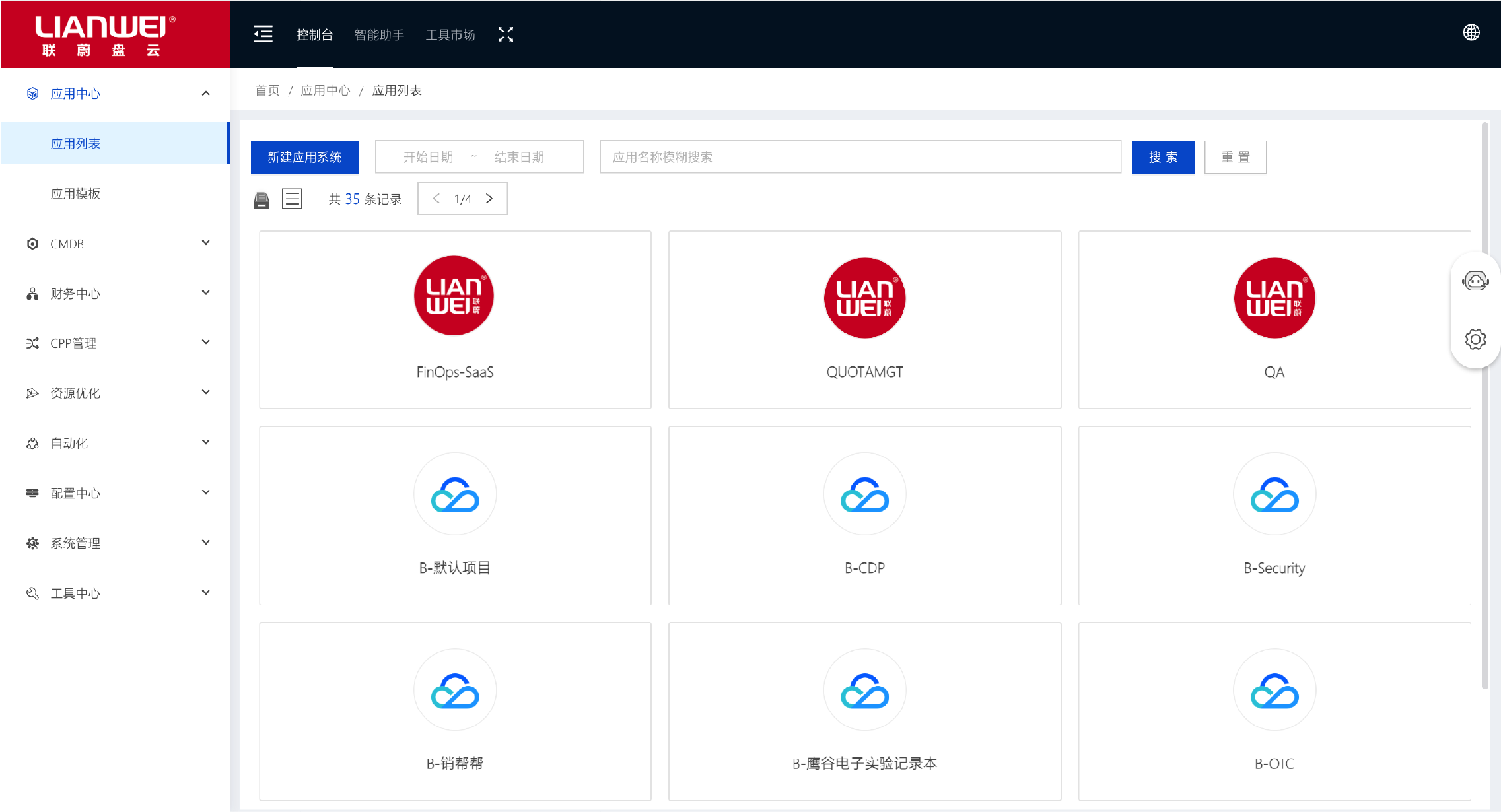Expand the 财务中心 menu chevron

pos(206,292)
